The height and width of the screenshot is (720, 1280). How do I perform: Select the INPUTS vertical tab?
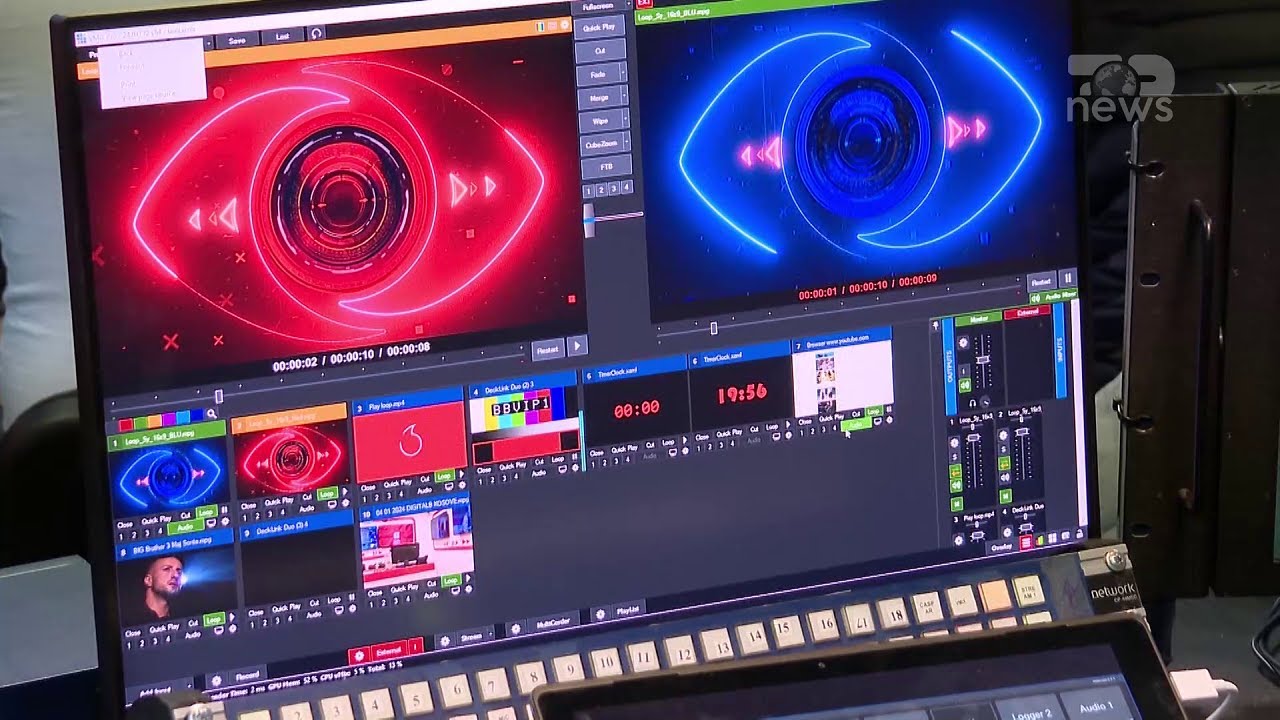pos(1060,350)
